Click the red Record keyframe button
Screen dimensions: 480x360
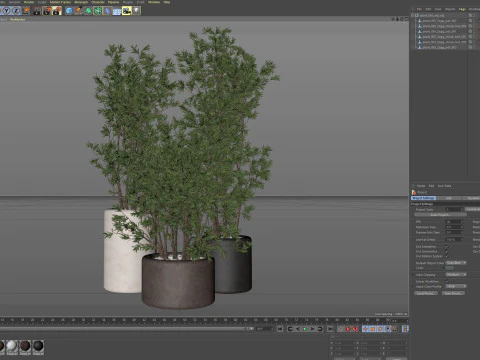[347, 329]
